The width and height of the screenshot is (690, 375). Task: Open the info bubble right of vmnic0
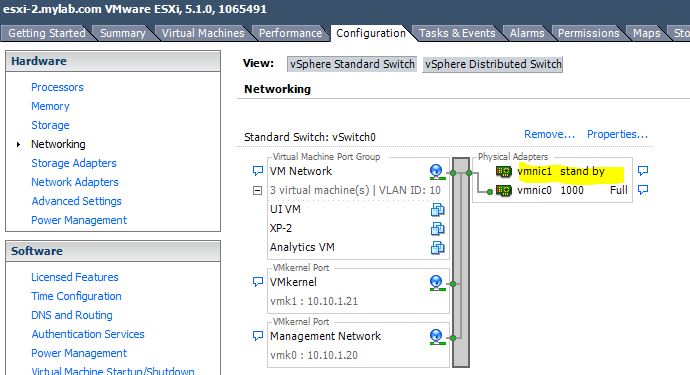pos(643,190)
